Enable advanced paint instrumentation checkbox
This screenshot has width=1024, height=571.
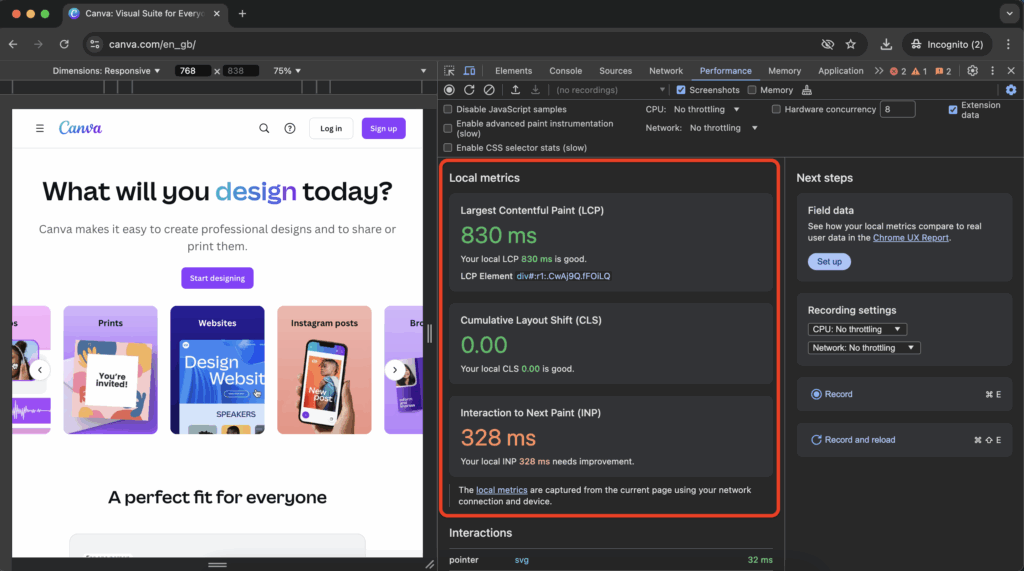448,128
